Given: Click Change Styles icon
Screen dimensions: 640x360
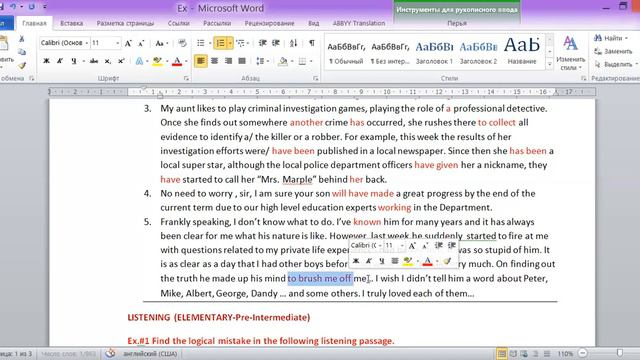Looking at the screenshot, I should tap(570, 53).
